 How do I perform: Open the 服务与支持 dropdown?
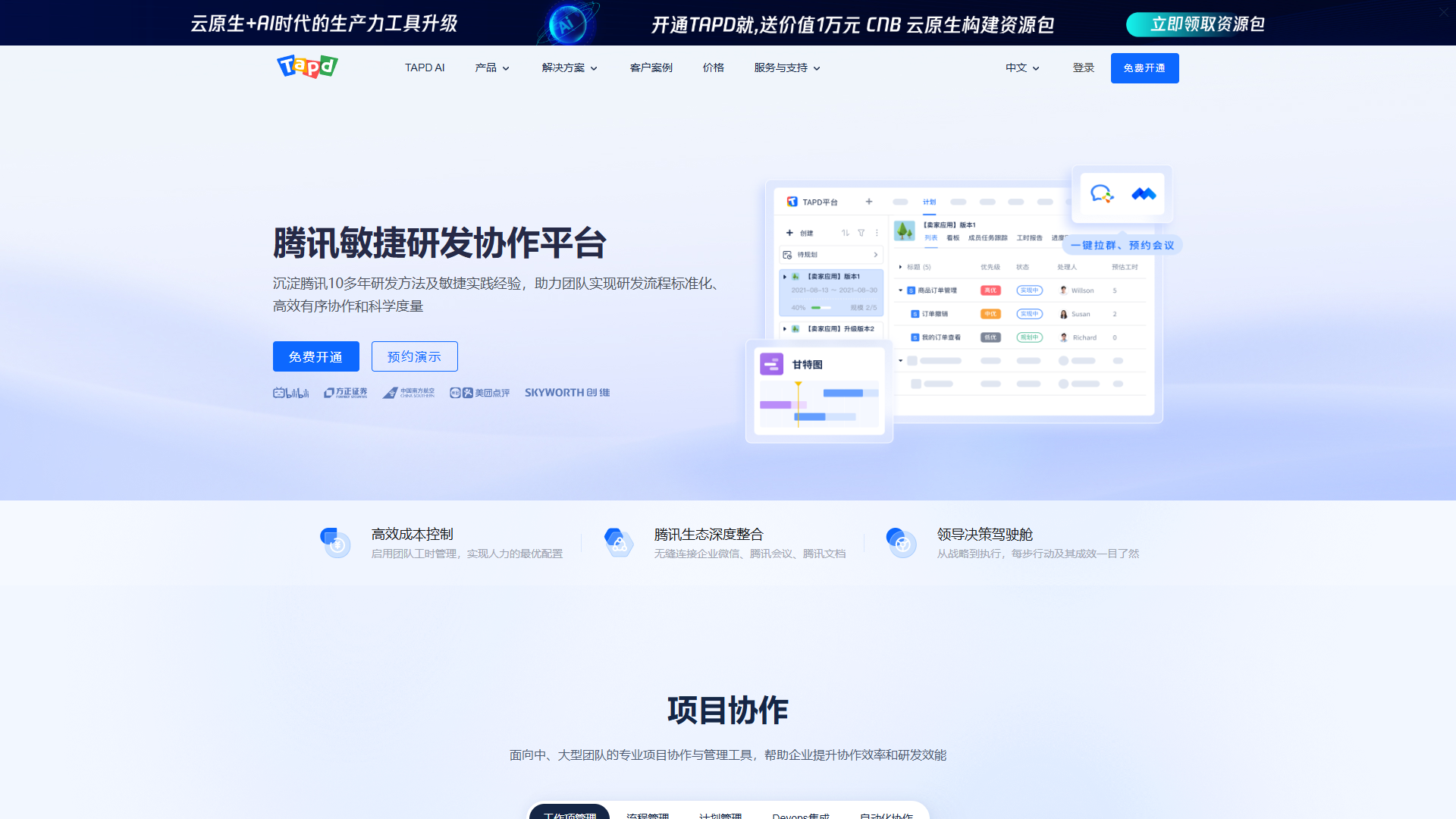click(x=788, y=68)
